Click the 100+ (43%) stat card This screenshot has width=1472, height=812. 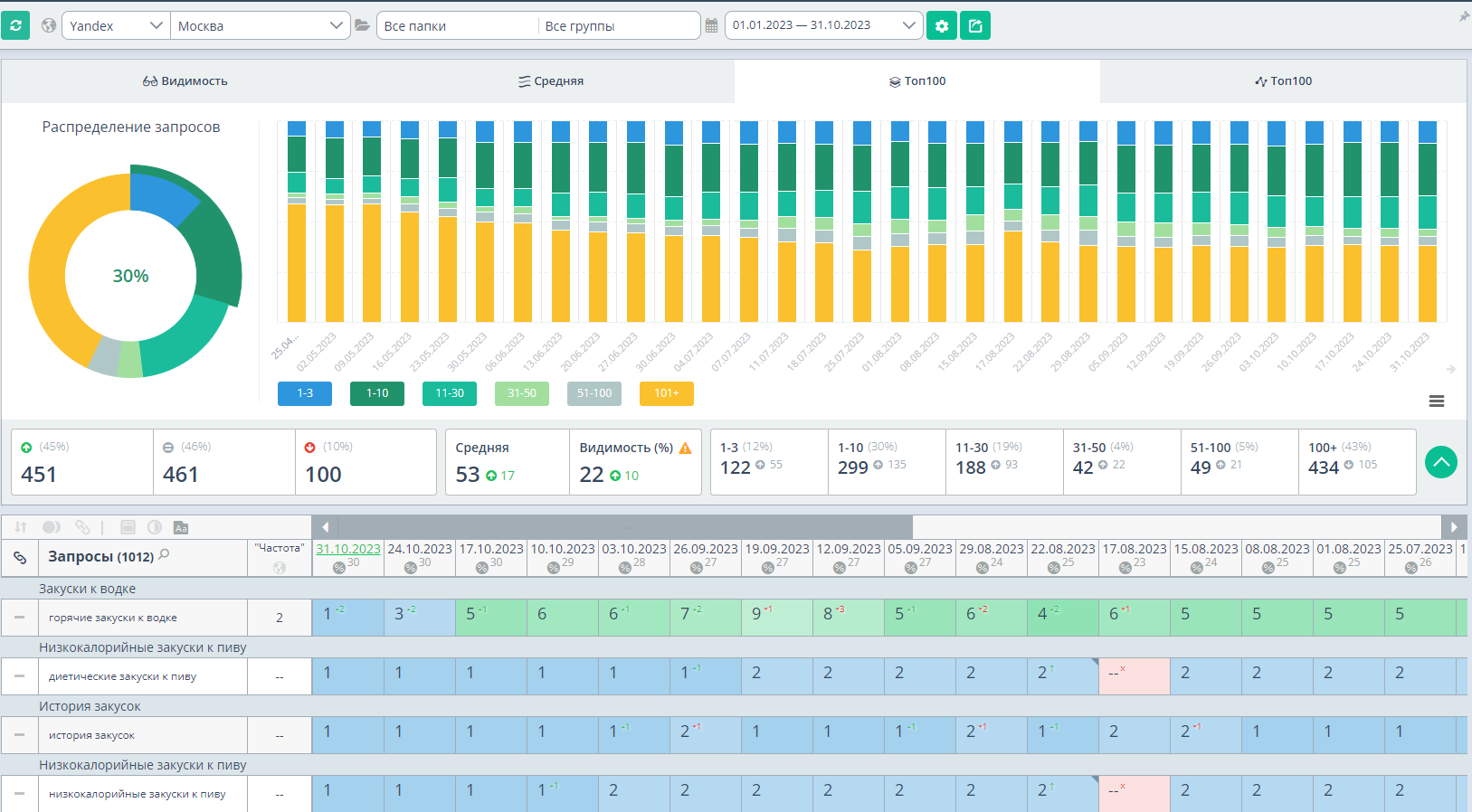coord(1357,462)
